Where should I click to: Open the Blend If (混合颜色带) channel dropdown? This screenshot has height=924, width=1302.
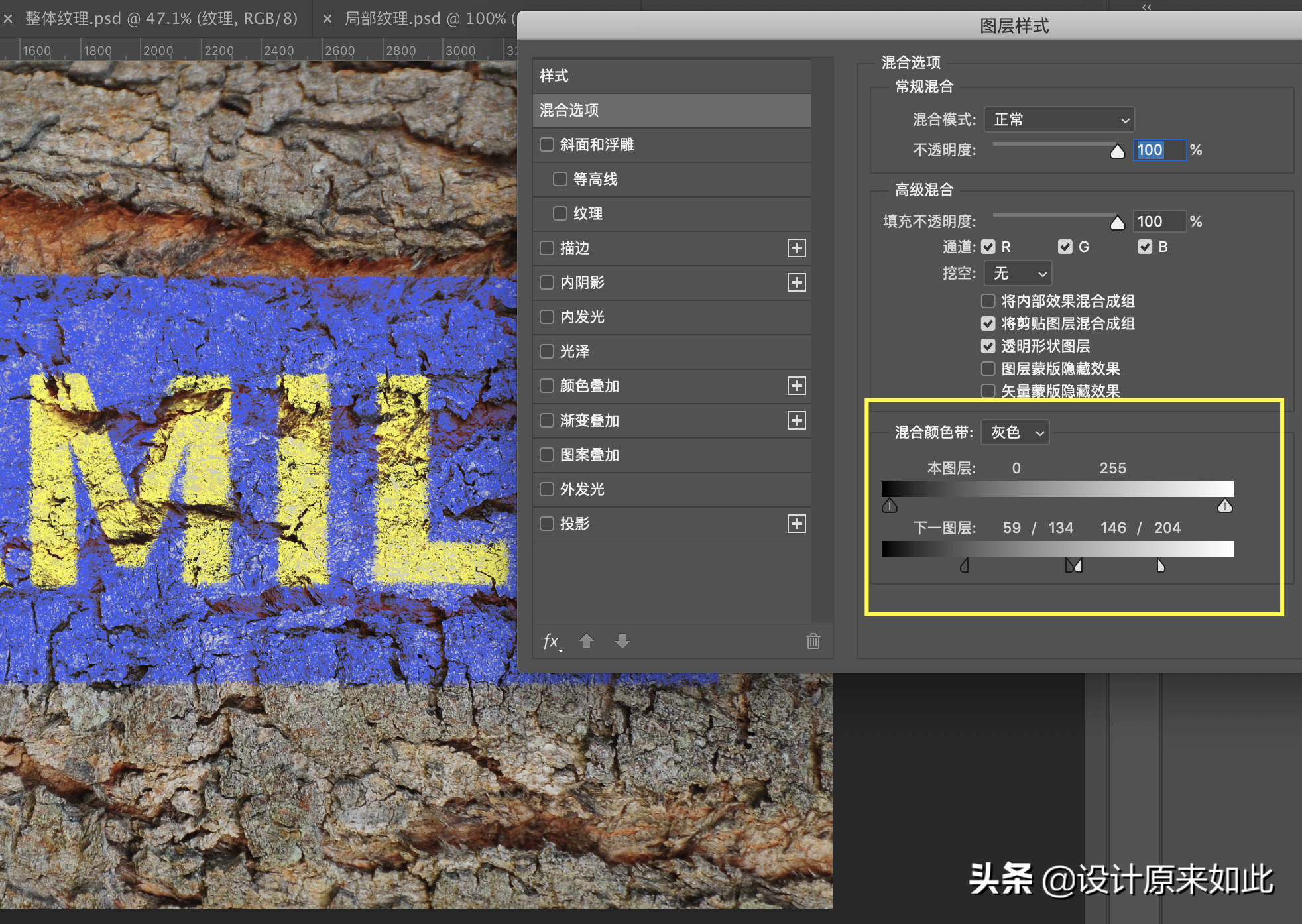(1015, 432)
